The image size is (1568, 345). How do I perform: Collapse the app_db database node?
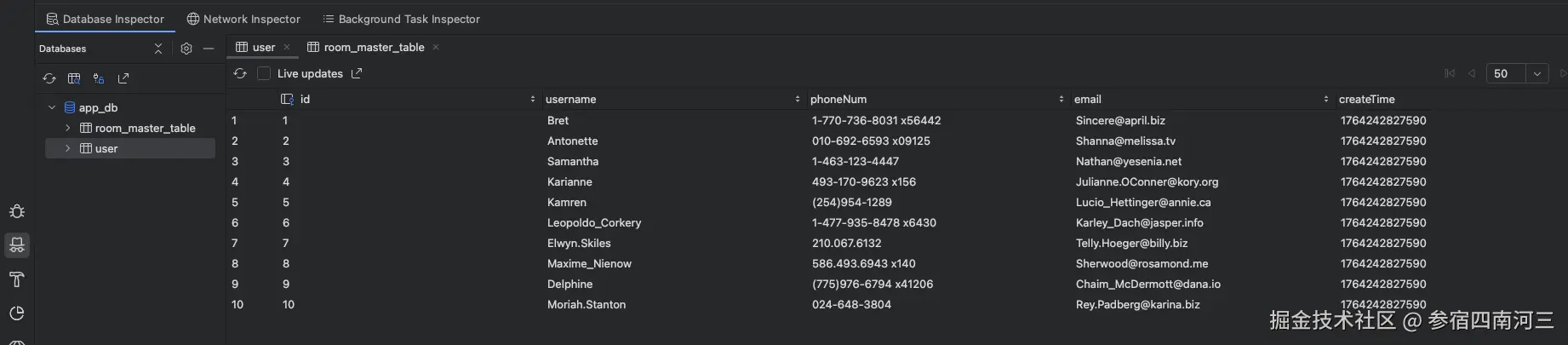52,107
